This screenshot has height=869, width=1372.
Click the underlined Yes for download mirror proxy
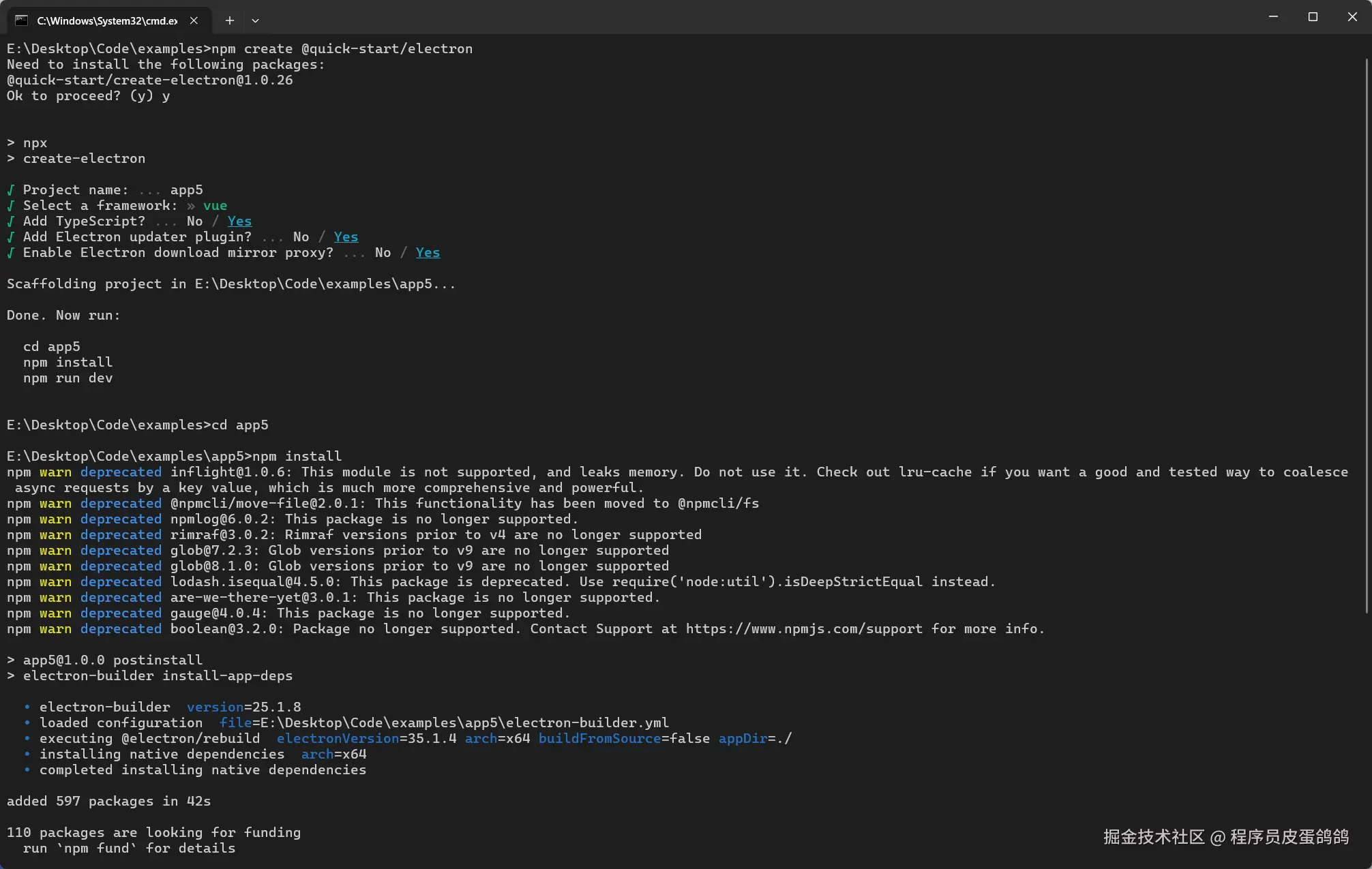point(428,253)
